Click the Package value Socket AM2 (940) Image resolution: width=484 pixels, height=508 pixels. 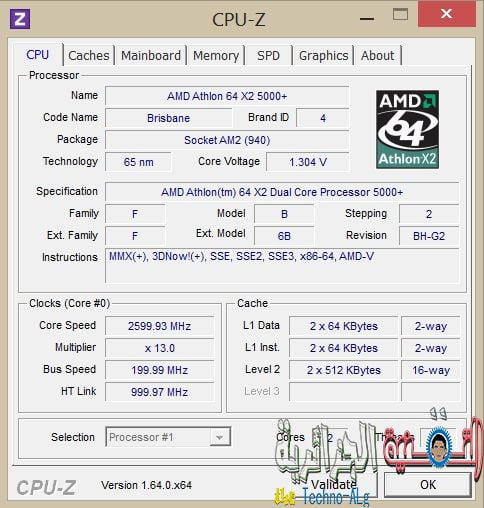(x=227, y=140)
